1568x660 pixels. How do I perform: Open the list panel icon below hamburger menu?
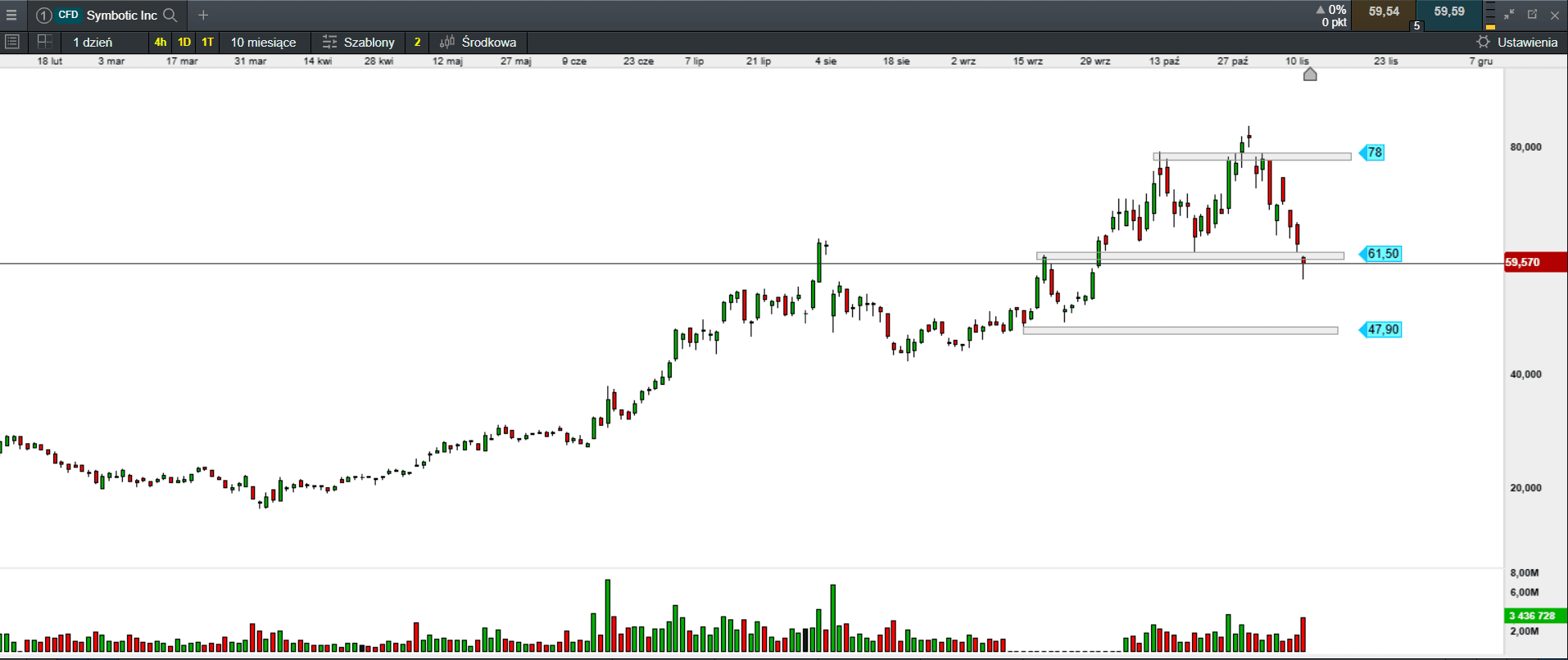tap(12, 42)
